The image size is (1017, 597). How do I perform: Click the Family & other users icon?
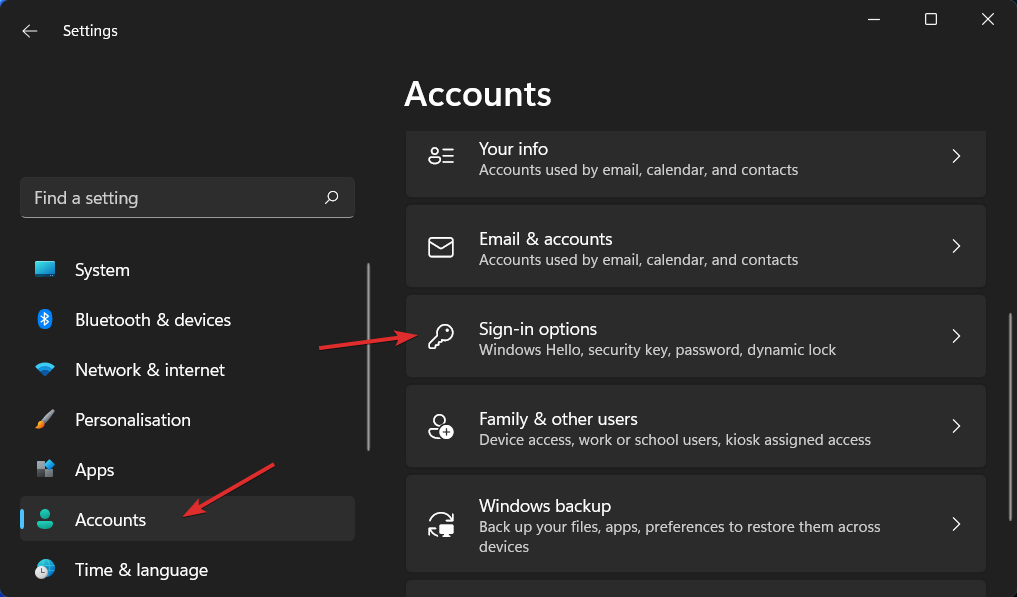pyautogui.click(x=441, y=427)
